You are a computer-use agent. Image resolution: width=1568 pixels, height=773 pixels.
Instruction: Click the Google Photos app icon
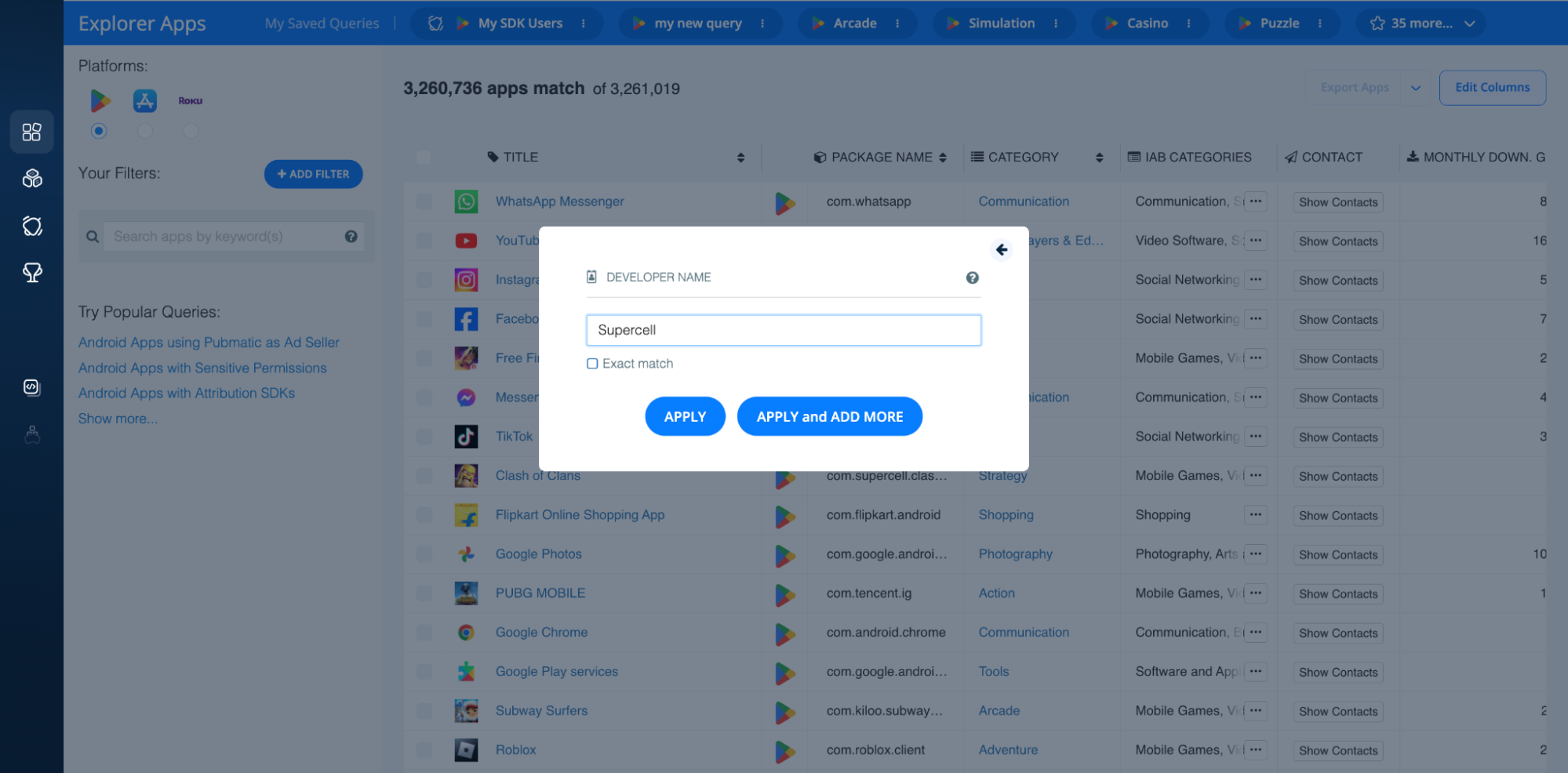466,553
